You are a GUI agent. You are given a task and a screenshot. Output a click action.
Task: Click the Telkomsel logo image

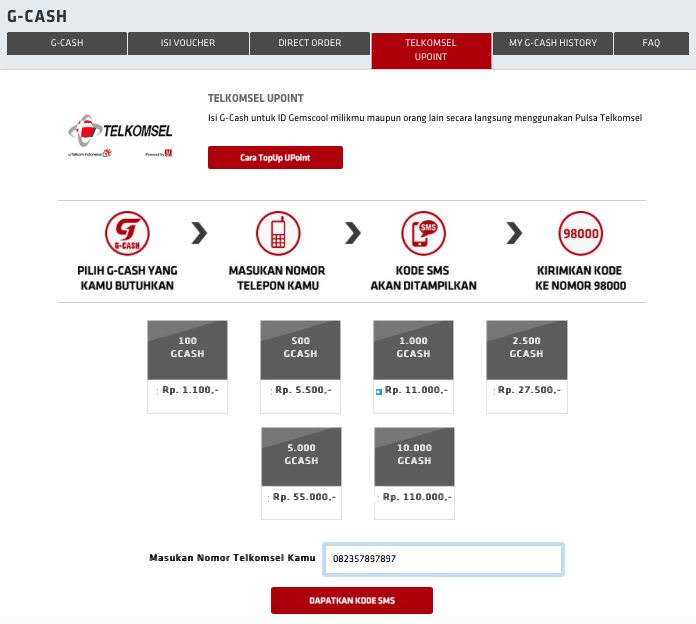click(120, 136)
